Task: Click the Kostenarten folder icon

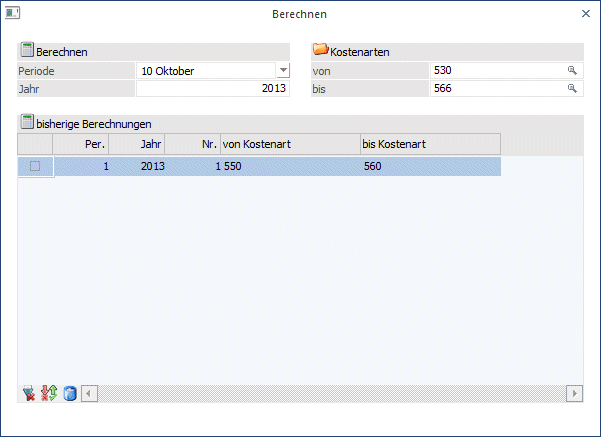Action: tap(320, 50)
